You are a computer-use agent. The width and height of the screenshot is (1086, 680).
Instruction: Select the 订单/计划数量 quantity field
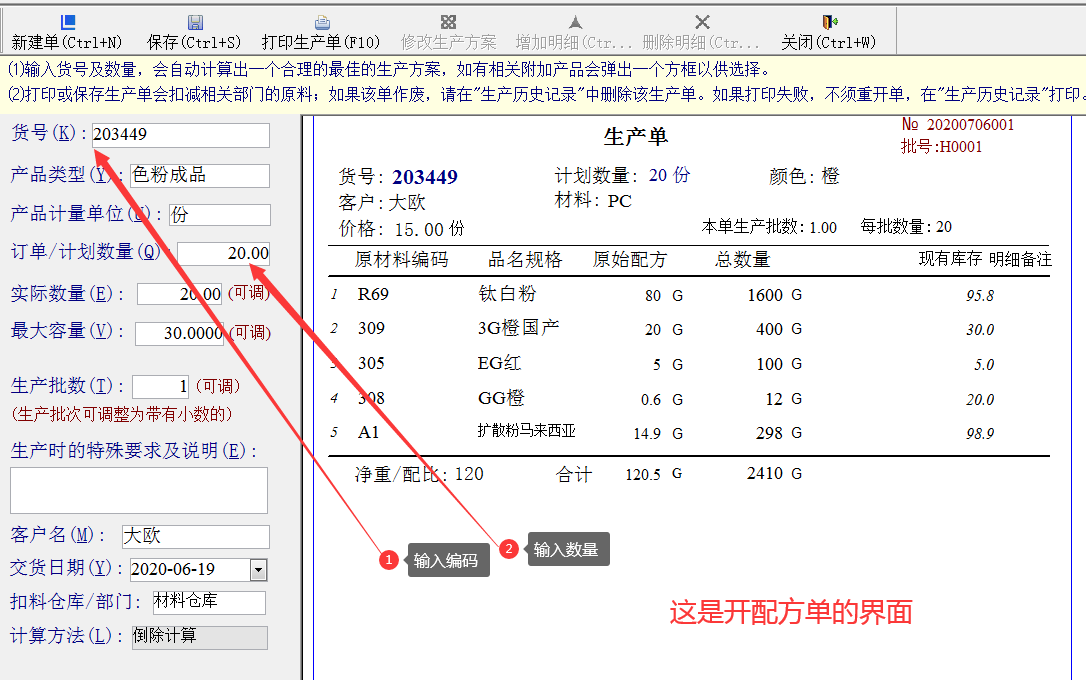pos(223,254)
